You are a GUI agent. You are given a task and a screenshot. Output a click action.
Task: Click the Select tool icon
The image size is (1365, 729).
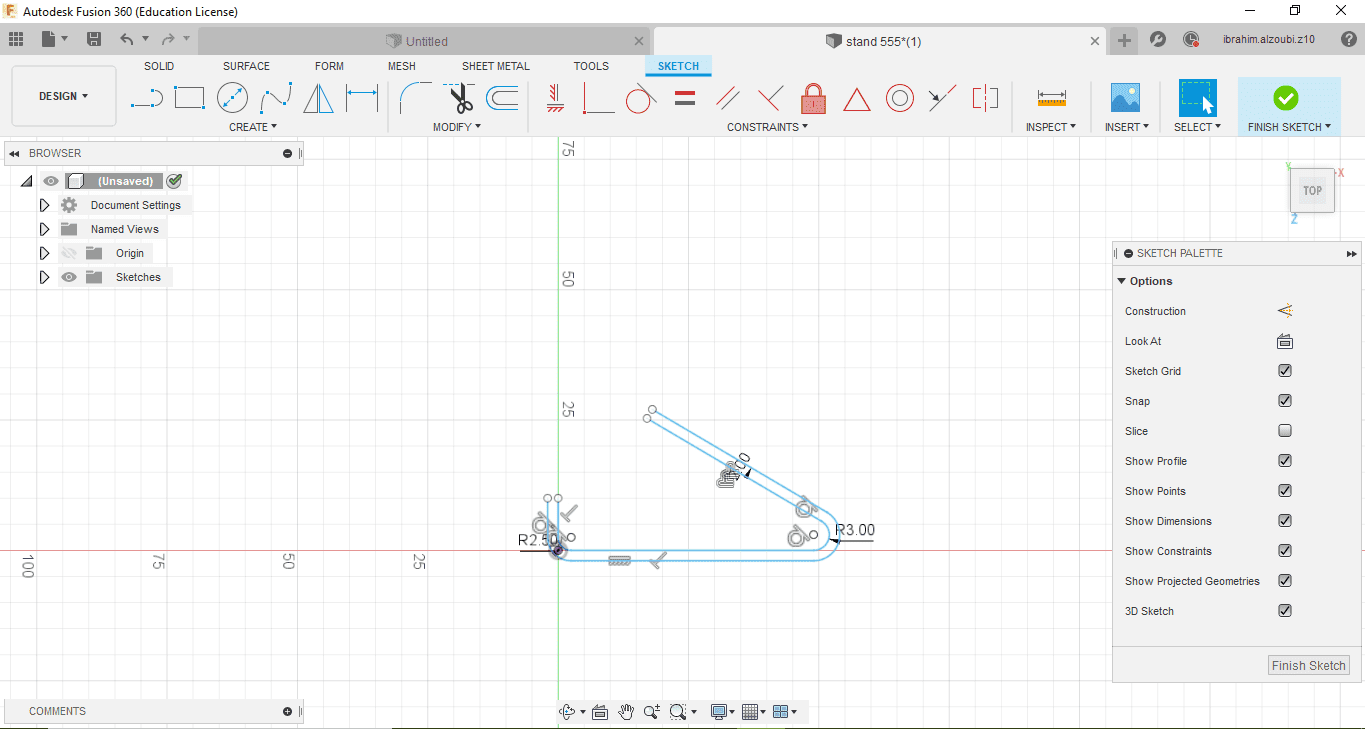click(x=1197, y=98)
